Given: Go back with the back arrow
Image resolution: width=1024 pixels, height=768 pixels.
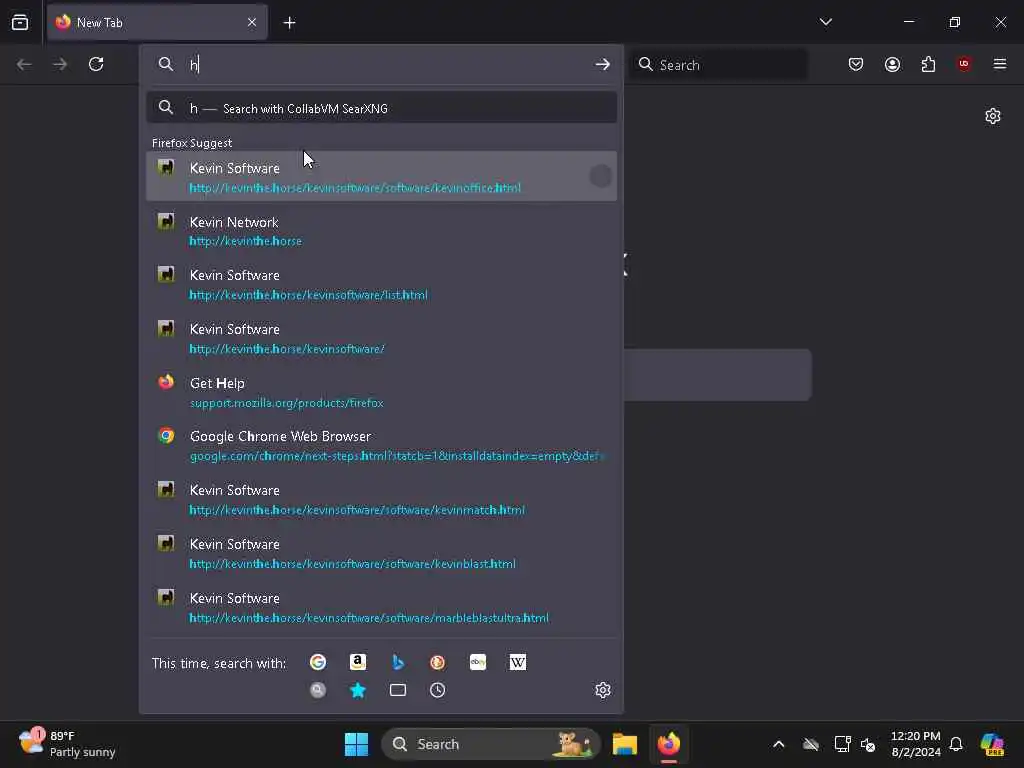Looking at the screenshot, I should tap(24, 64).
